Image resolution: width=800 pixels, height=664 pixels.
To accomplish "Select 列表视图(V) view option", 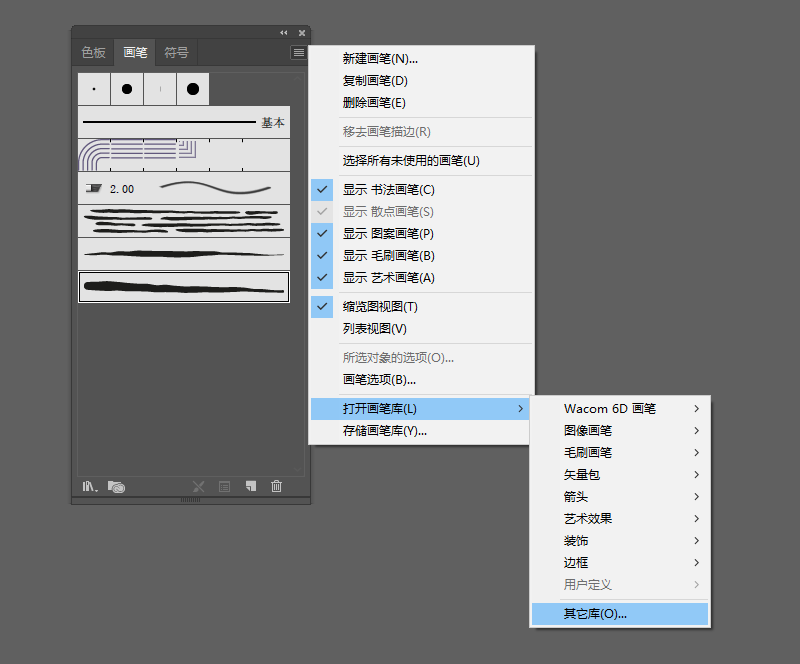I will coord(421,329).
